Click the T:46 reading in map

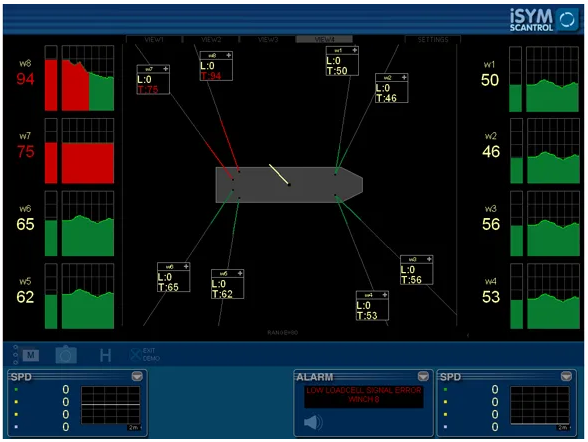pos(387,98)
